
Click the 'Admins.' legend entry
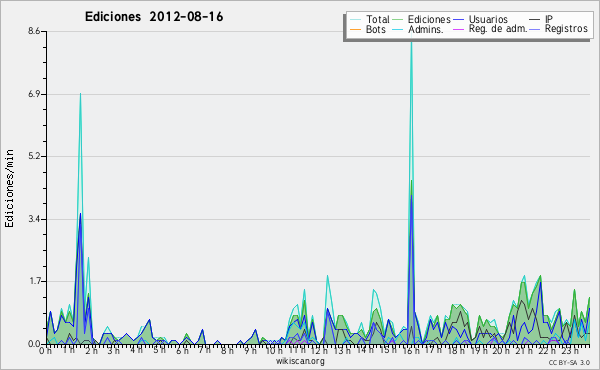coord(426,29)
